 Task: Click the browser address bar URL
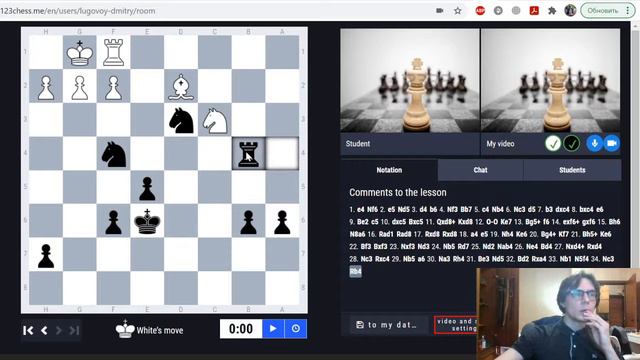[x=78, y=11]
